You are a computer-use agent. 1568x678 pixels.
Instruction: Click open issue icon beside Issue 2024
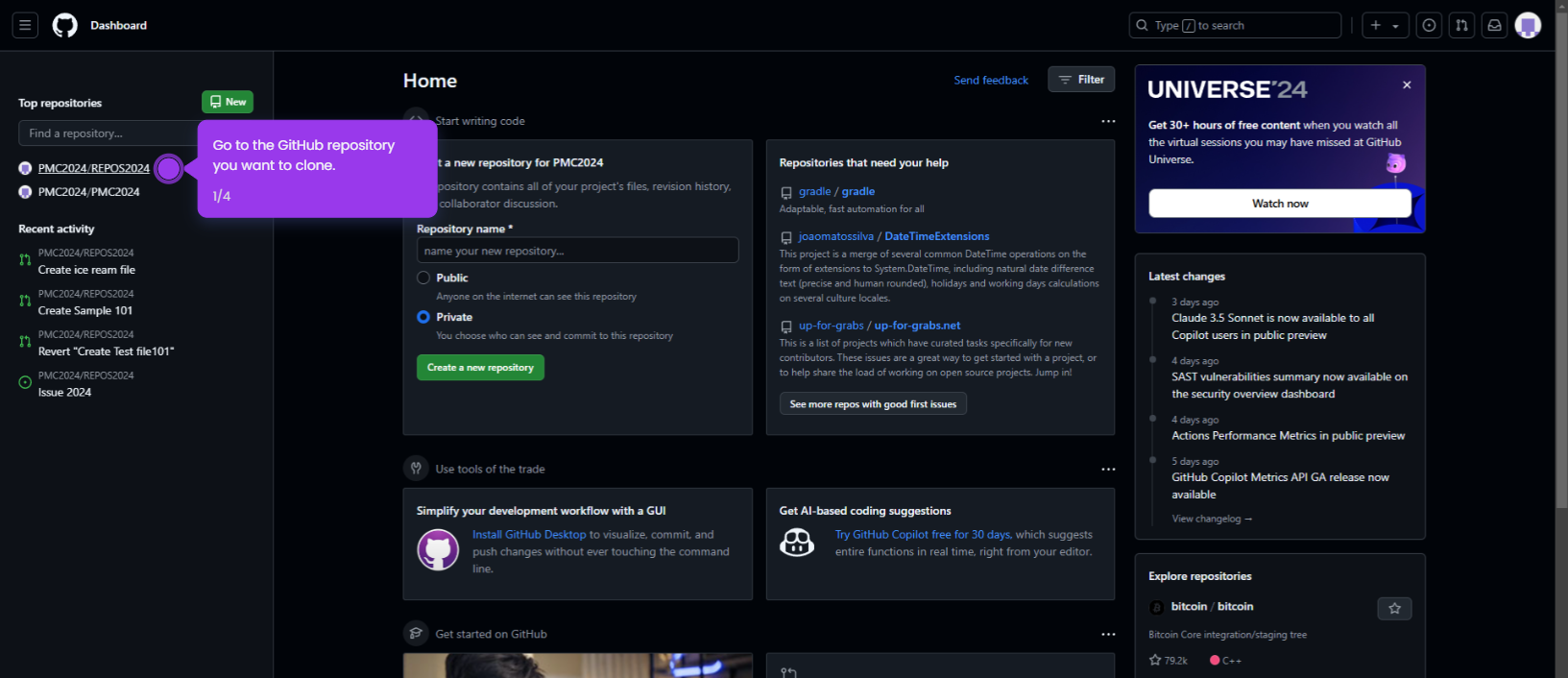[x=25, y=382]
